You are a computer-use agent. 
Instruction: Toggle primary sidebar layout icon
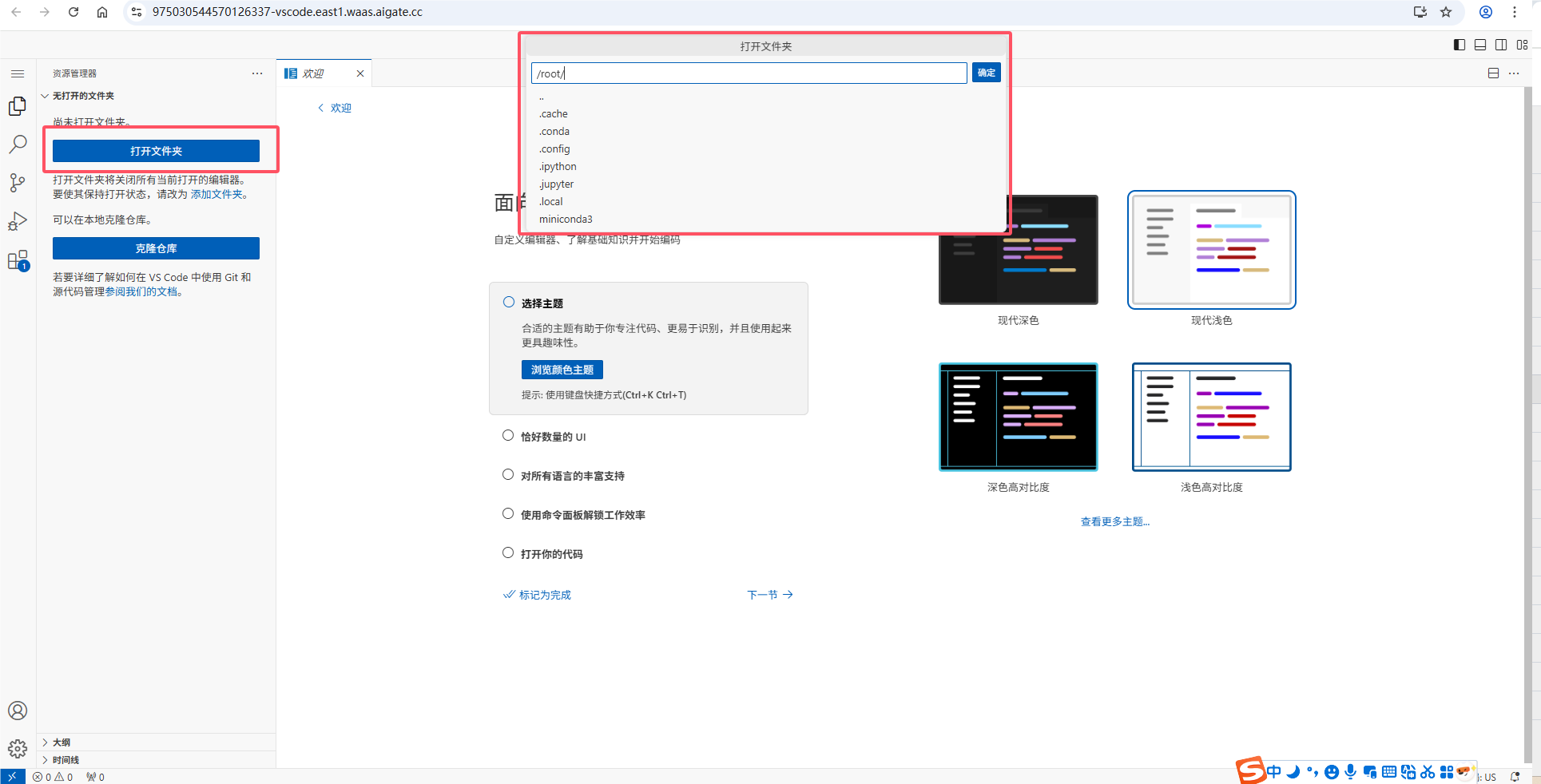pos(1459,45)
